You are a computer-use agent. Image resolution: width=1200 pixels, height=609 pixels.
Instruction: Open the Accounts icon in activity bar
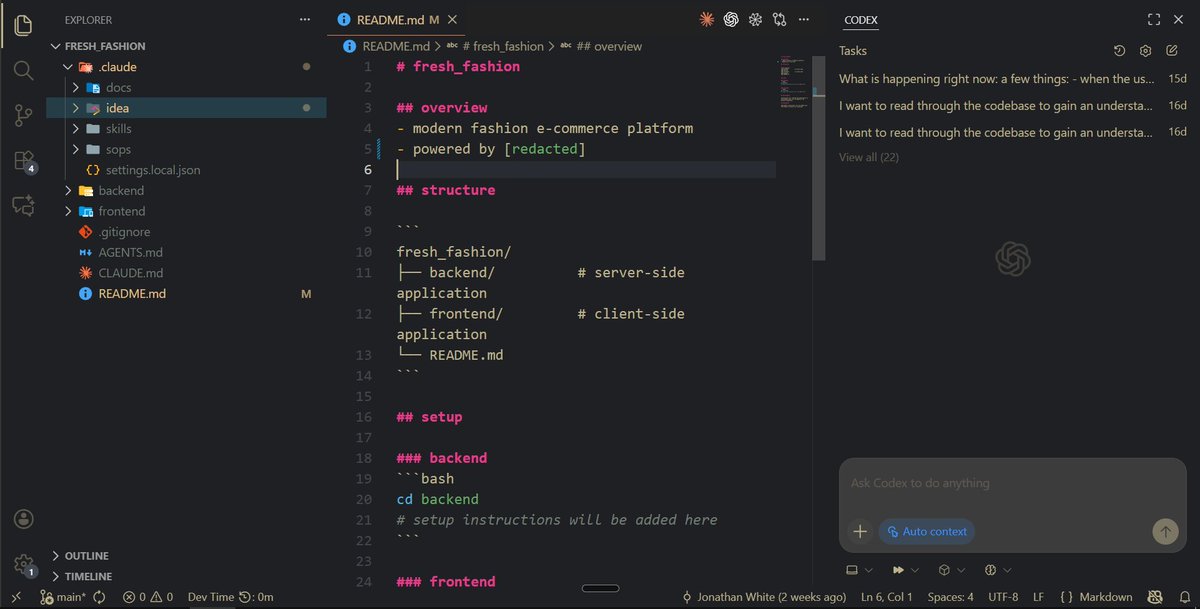tap(23, 518)
